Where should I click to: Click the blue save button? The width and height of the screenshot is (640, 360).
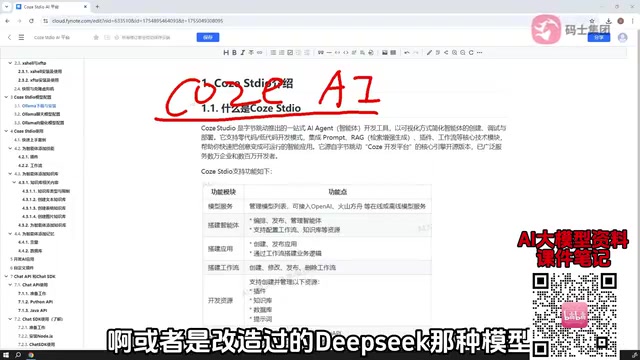(208, 37)
